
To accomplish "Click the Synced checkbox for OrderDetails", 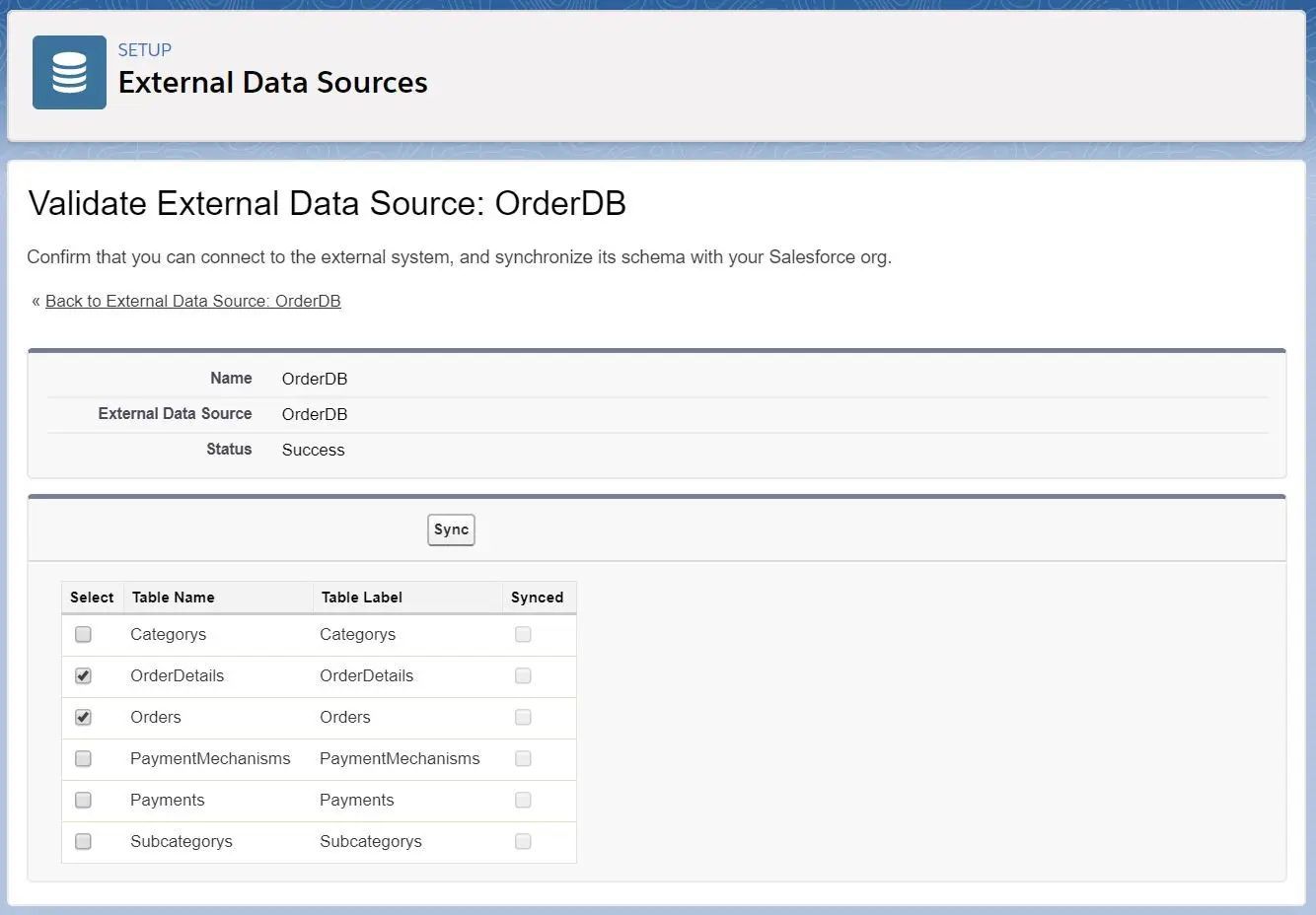I will [523, 675].
